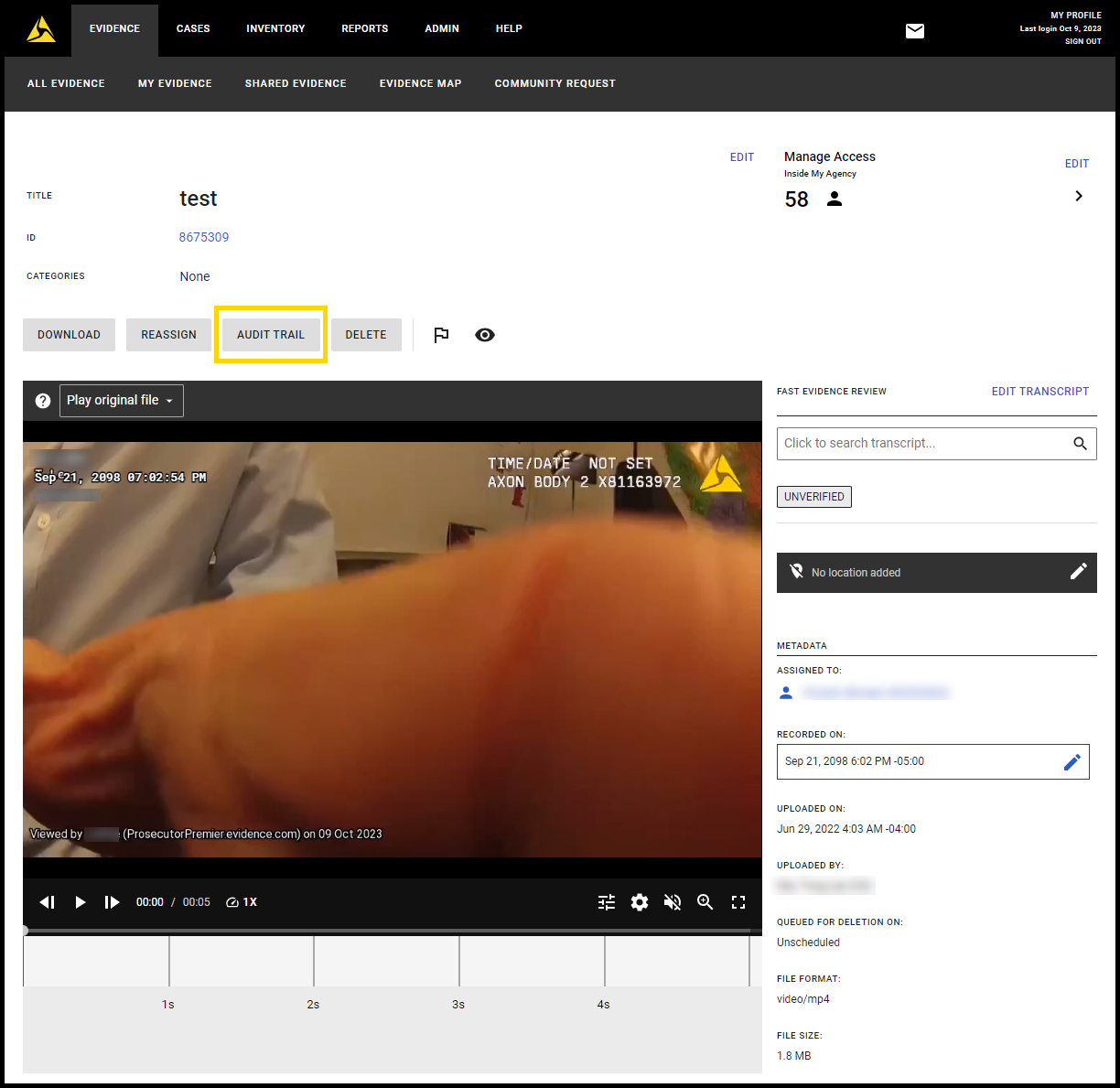
Task: Toggle the UNVERIFIED transcript status
Action: (813, 497)
